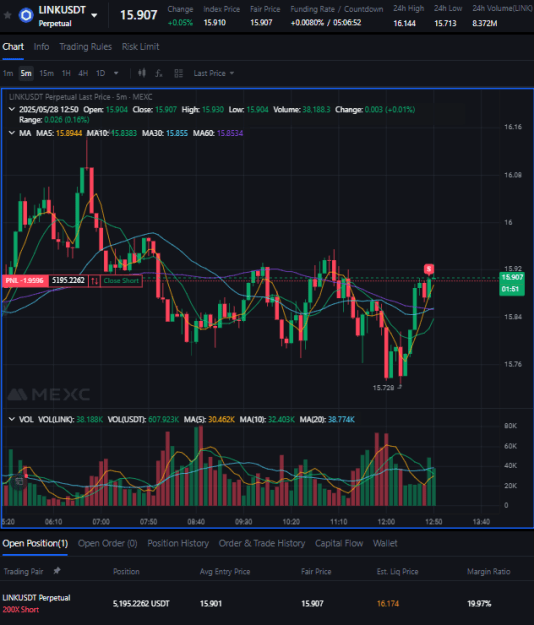534x625 pixels.
Task: Click the 24h Low value 15.713
Action: [445, 23]
